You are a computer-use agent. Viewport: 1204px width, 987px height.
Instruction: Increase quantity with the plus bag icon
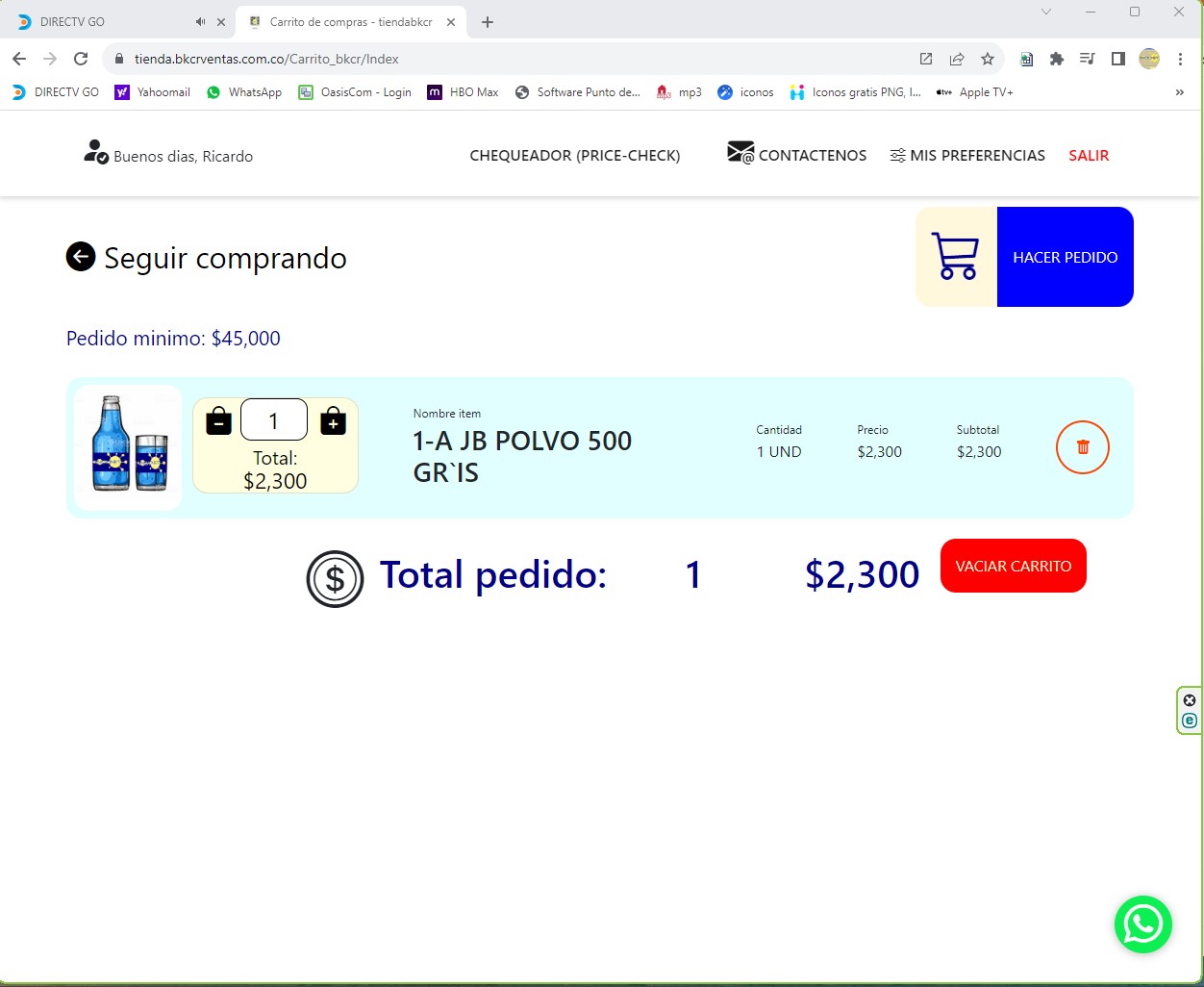tap(333, 420)
